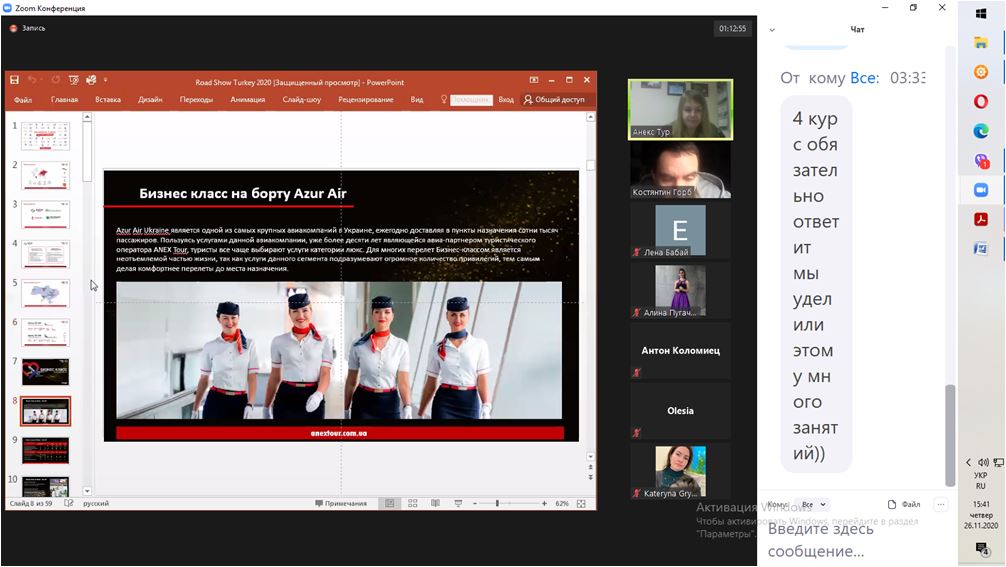Toggle the Примечания notes pane
1006x567 pixels.
(341, 504)
